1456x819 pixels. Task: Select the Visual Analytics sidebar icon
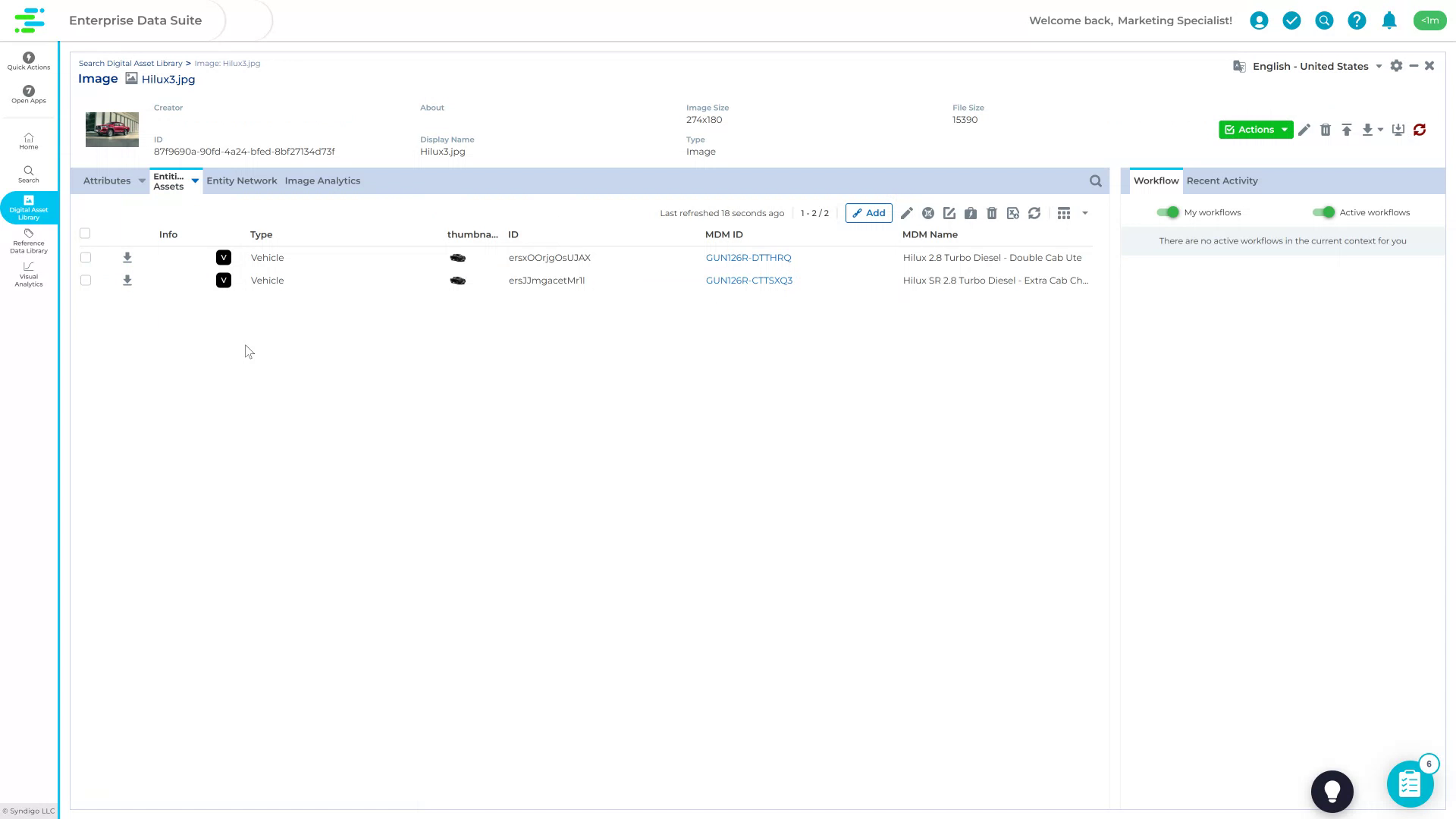(x=28, y=275)
